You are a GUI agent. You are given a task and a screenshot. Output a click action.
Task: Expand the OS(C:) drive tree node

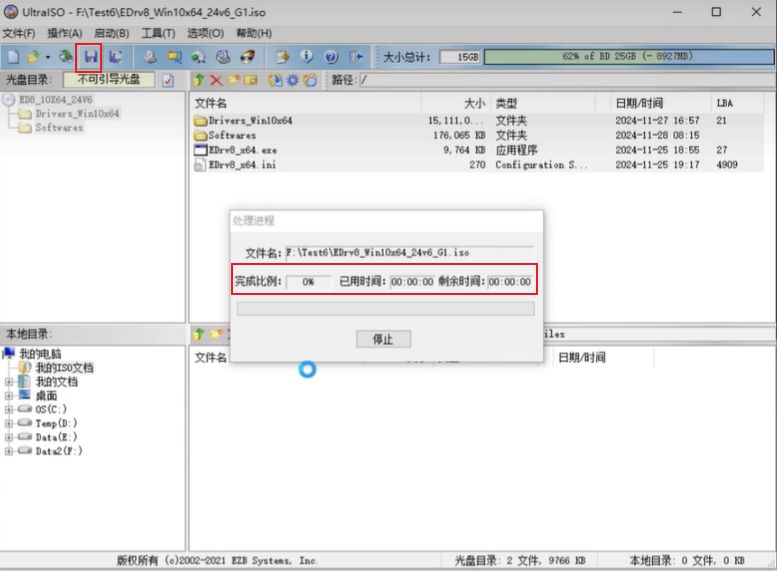pyautogui.click(x=9, y=410)
